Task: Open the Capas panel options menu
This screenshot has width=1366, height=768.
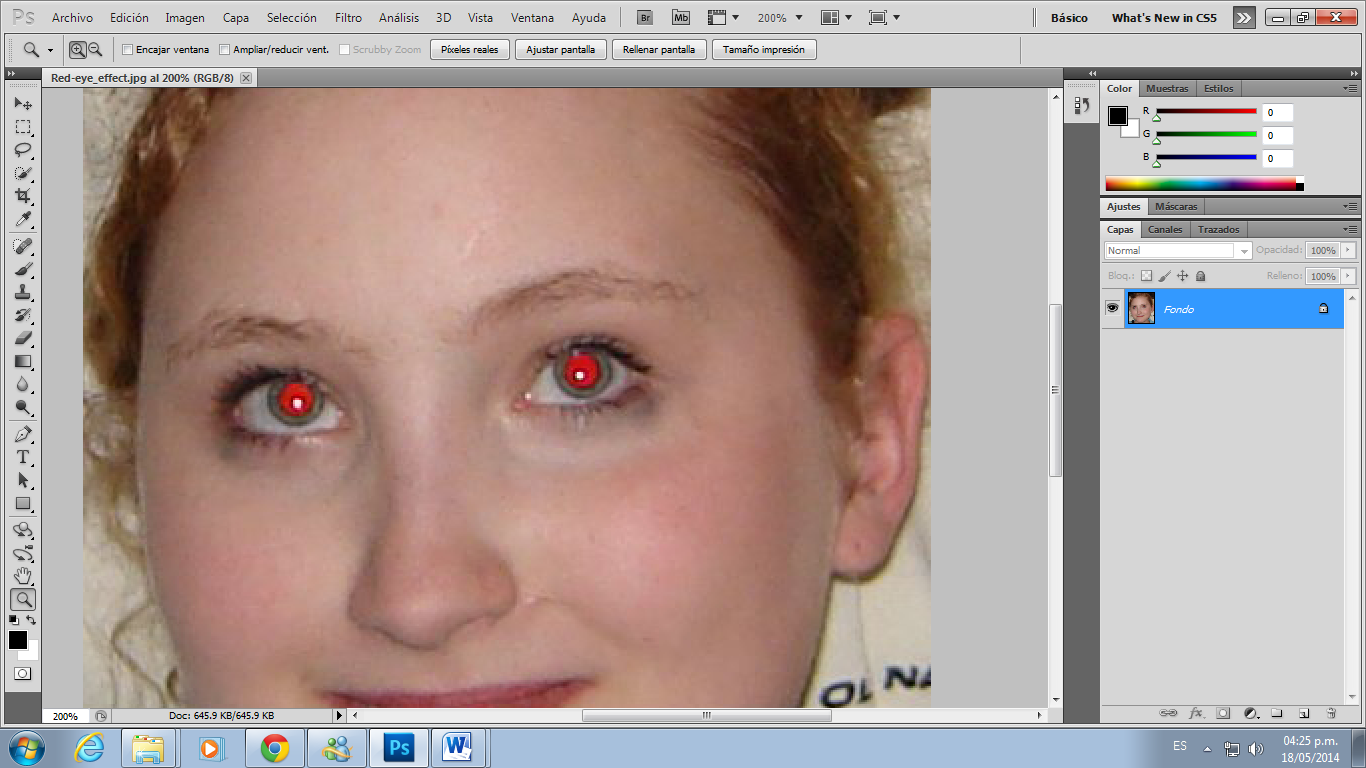Action: coord(1350,229)
